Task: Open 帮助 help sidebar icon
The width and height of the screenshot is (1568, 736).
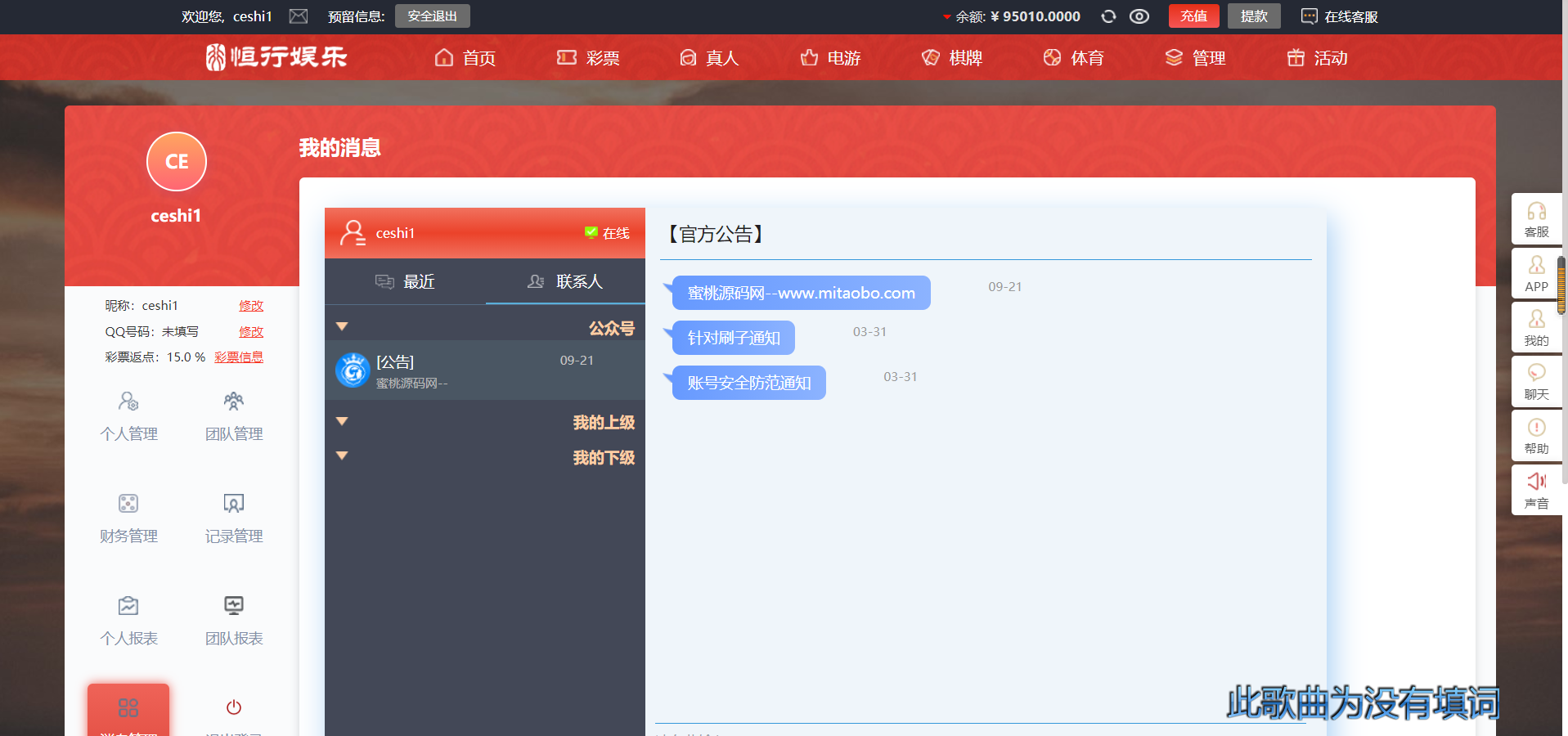Action: coord(1536,436)
